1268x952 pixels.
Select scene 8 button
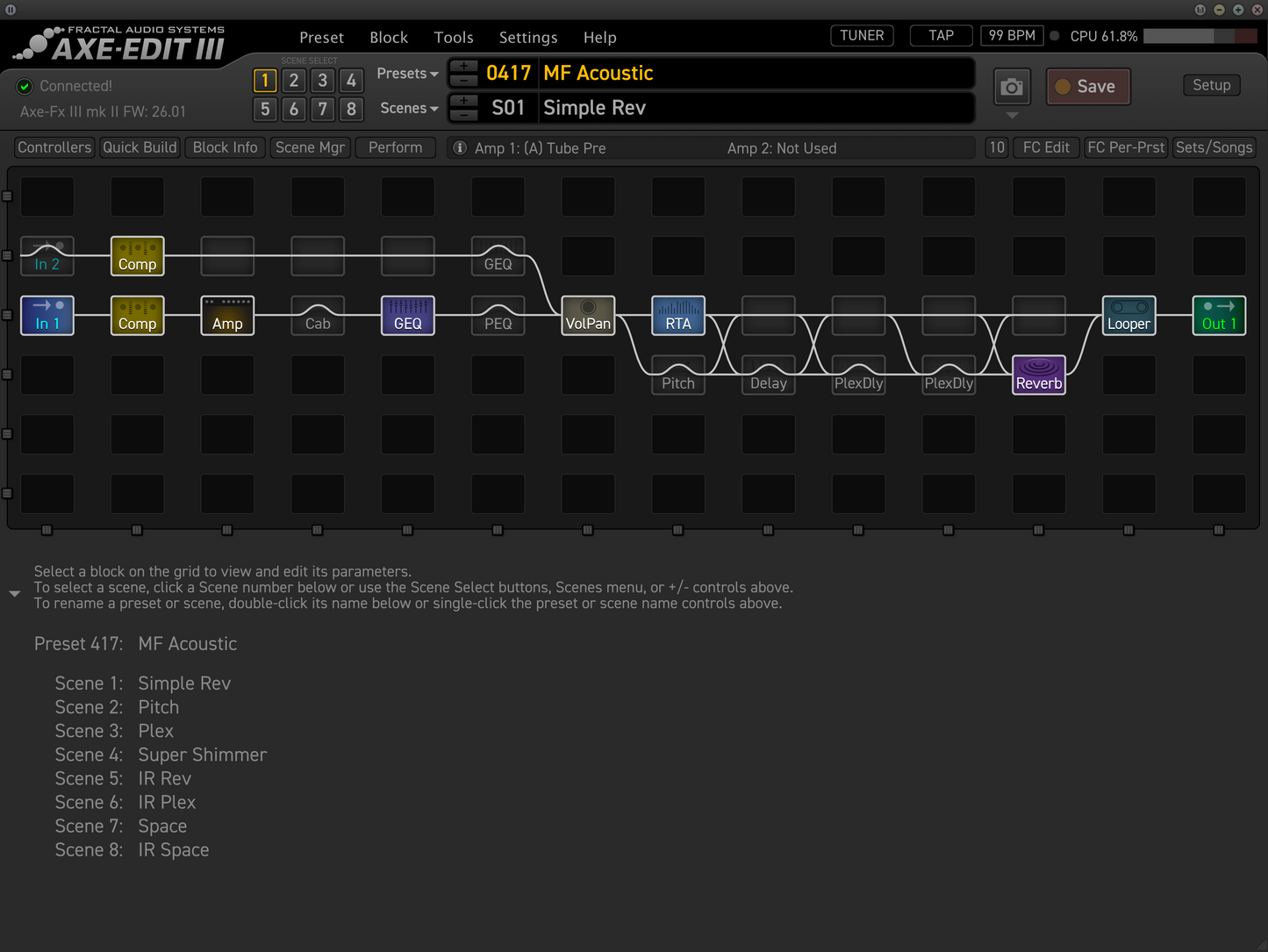coord(352,110)
